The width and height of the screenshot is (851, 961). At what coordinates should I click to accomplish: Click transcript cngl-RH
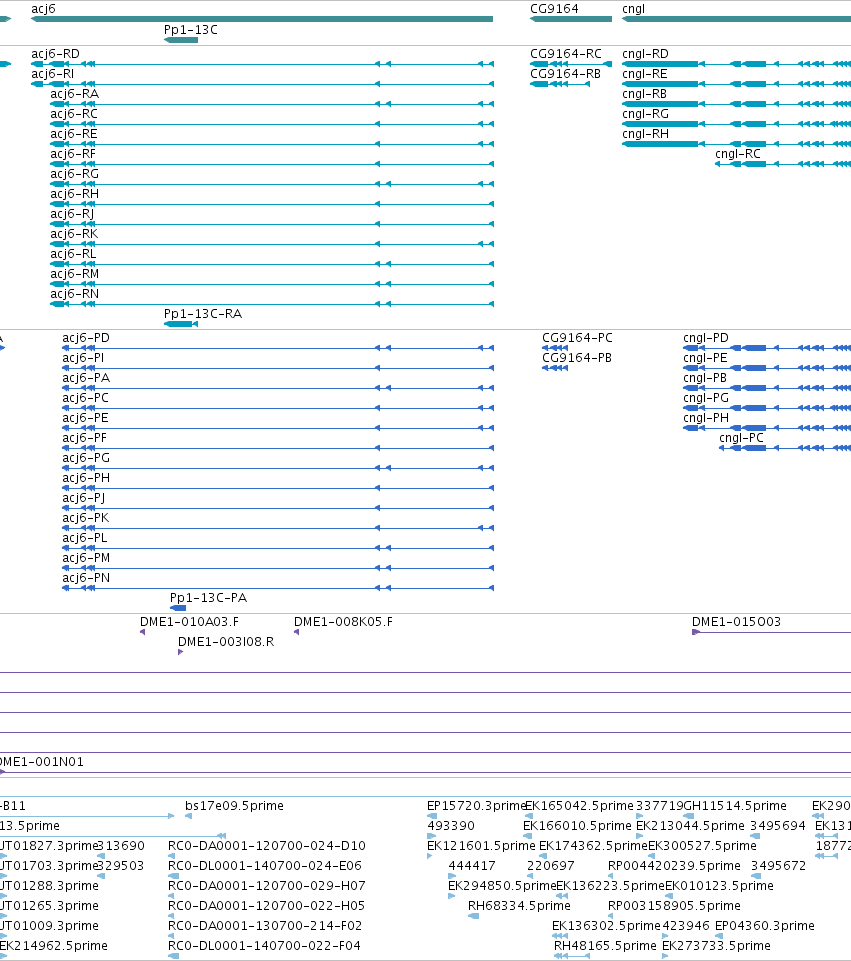645,134
